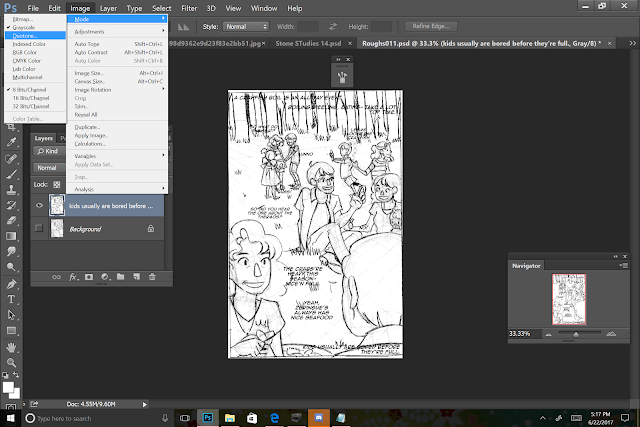The height and width of the screenshot is (427, 640).
Task: Click the background color swatch
Action: tap(16, 394)
